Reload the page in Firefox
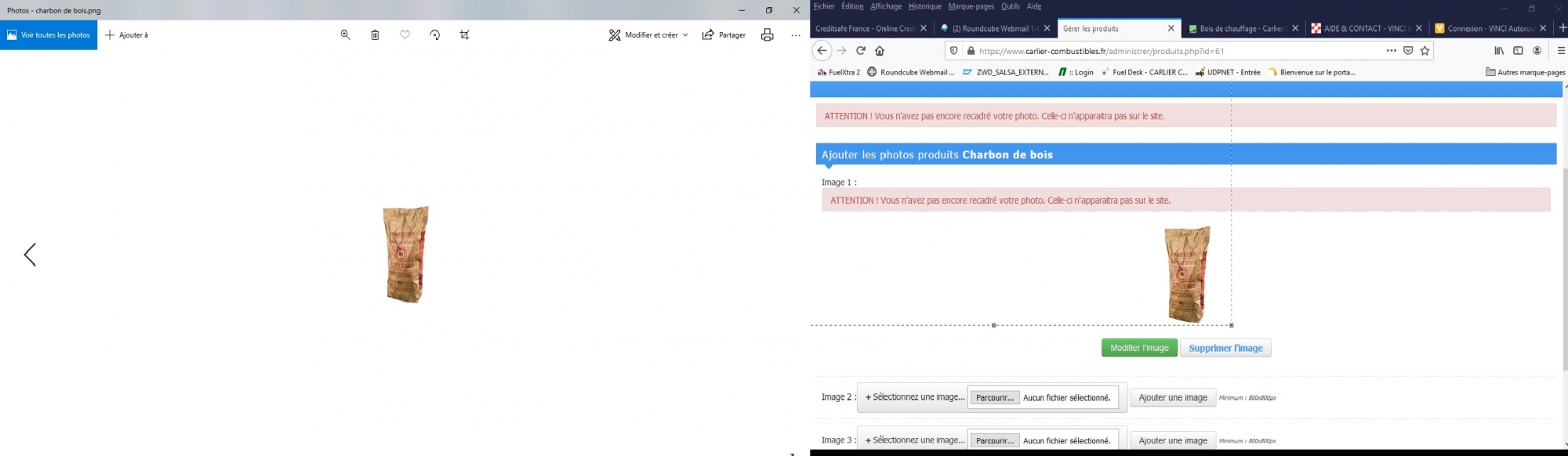The width and height of the screenshot is (1568, 456). coord(860,51)
